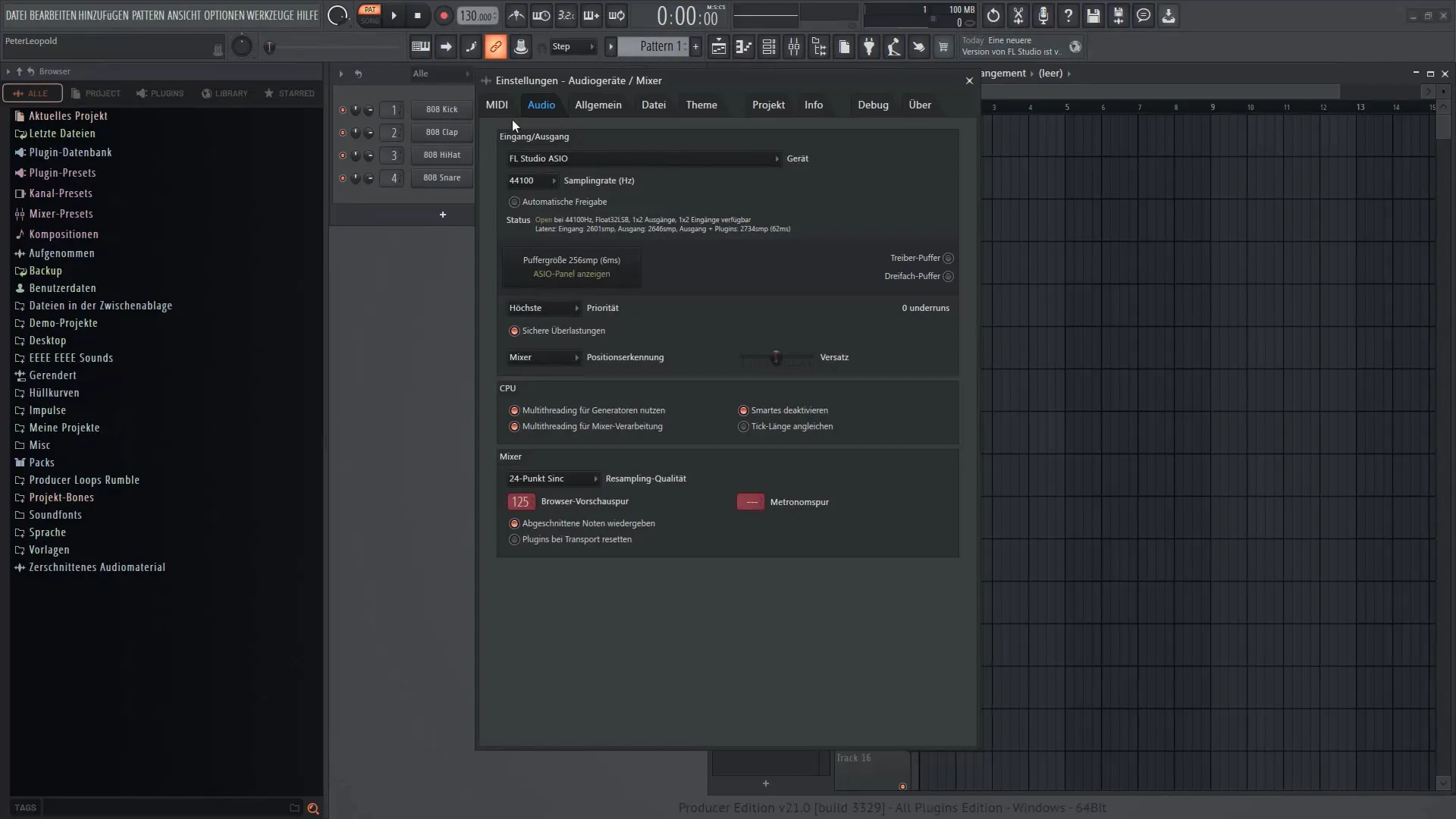Toggle Abgeschnittene Noten wiedergeben

[514, 524]
